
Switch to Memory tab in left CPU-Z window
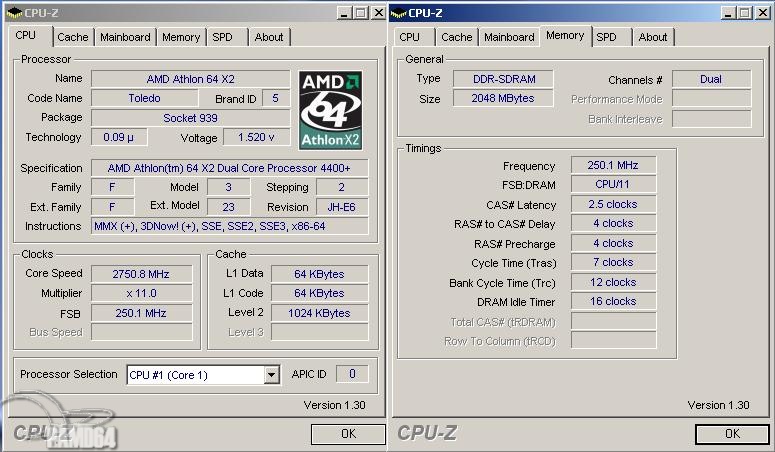click(181, 37)
